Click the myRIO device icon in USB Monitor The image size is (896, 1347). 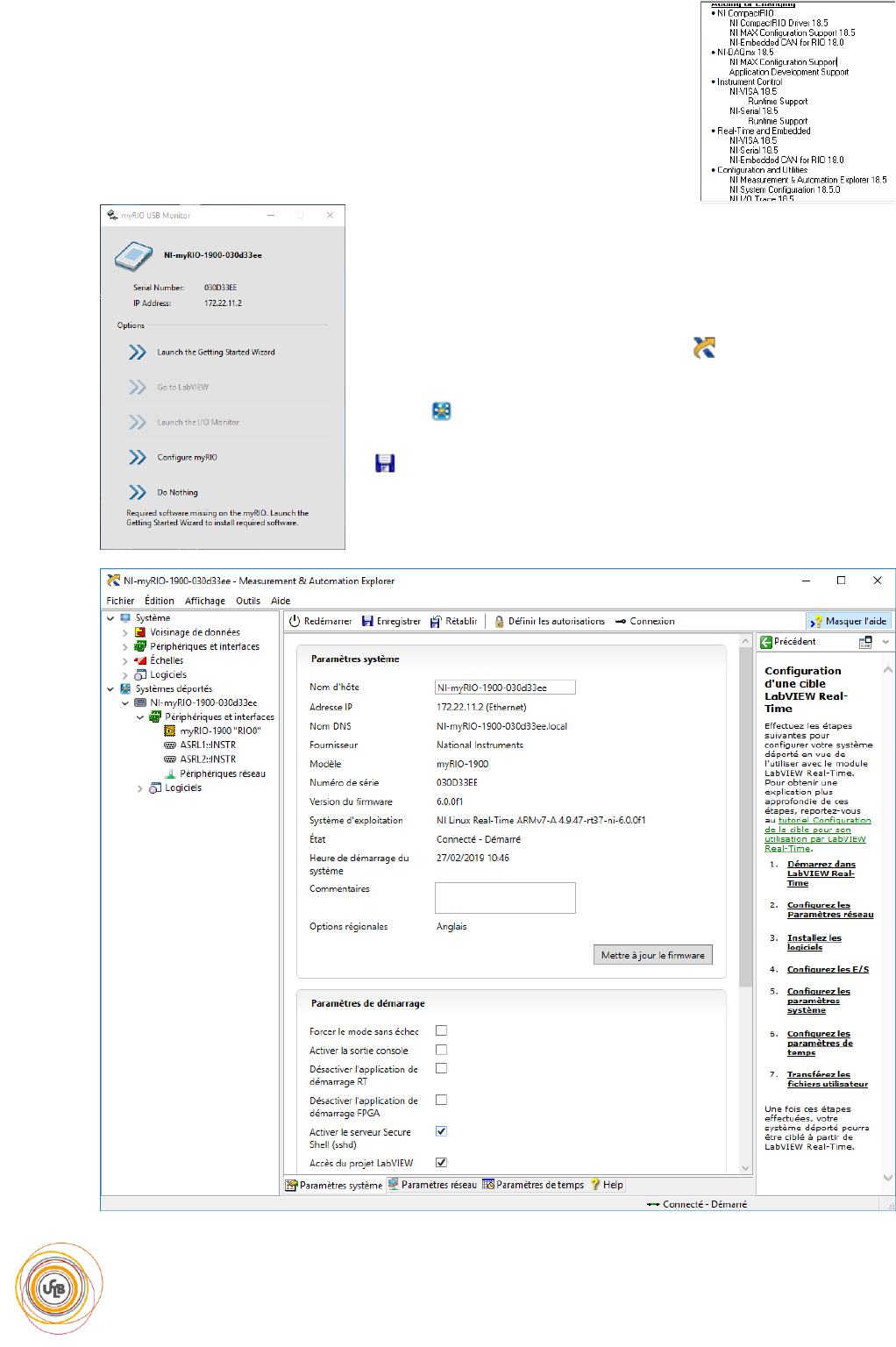point(134,256)
